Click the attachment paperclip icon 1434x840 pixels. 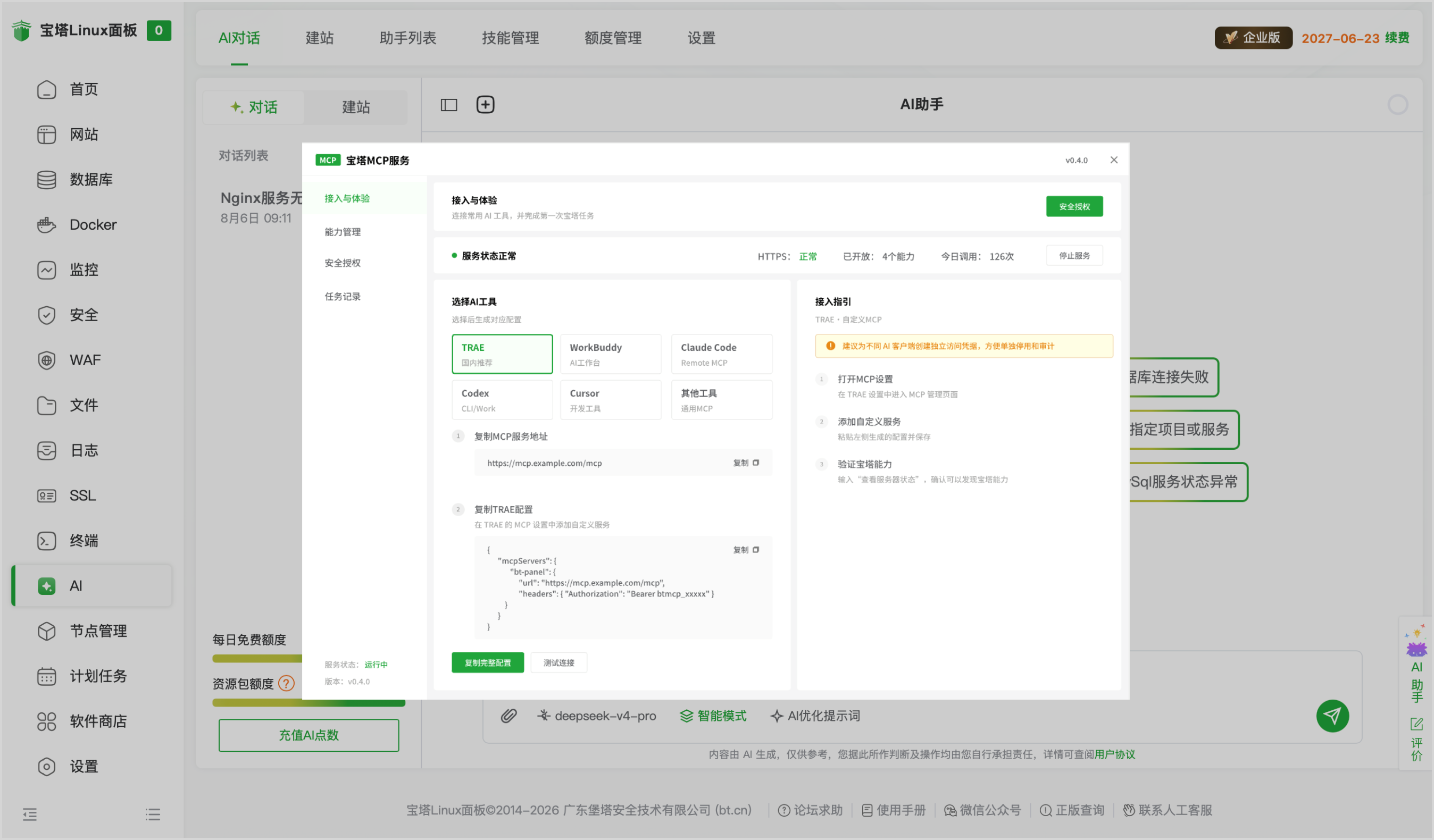pyautogui.click(x=508, y=716)
